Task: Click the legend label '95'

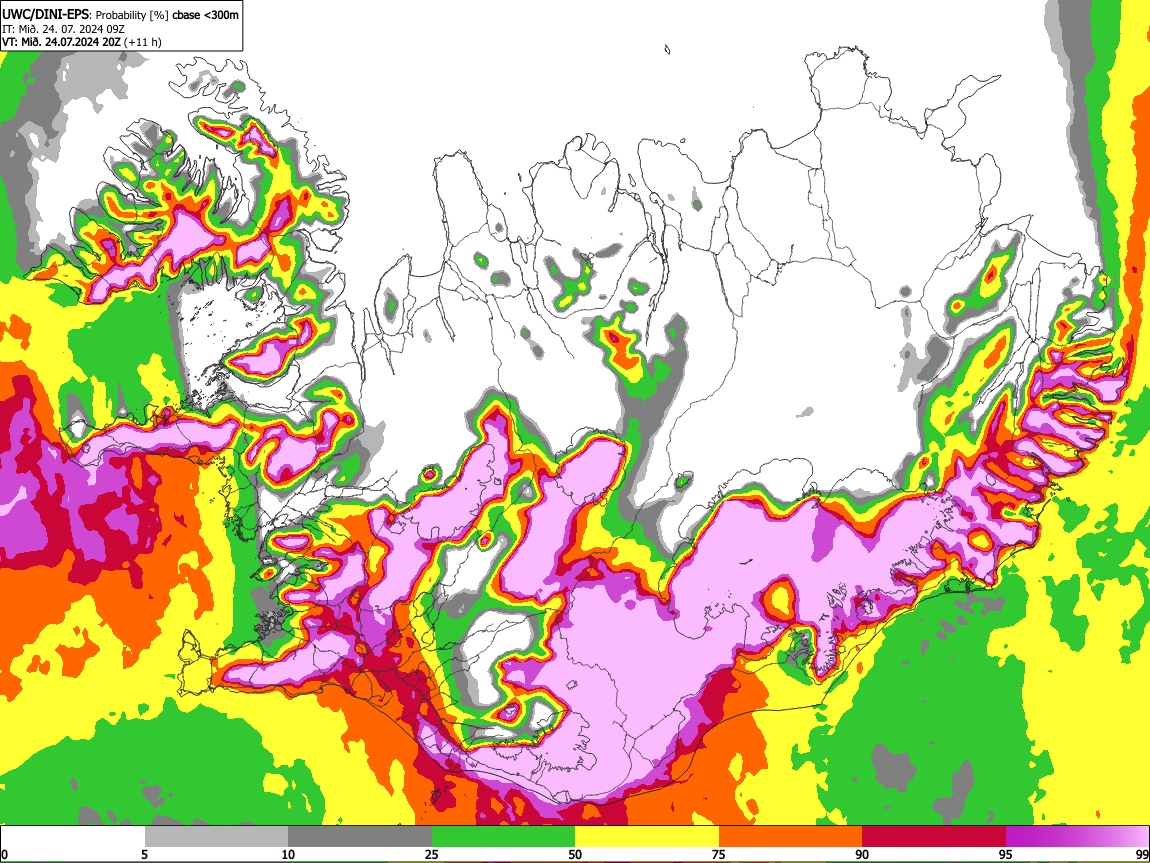Action: tap(1006, 854)
